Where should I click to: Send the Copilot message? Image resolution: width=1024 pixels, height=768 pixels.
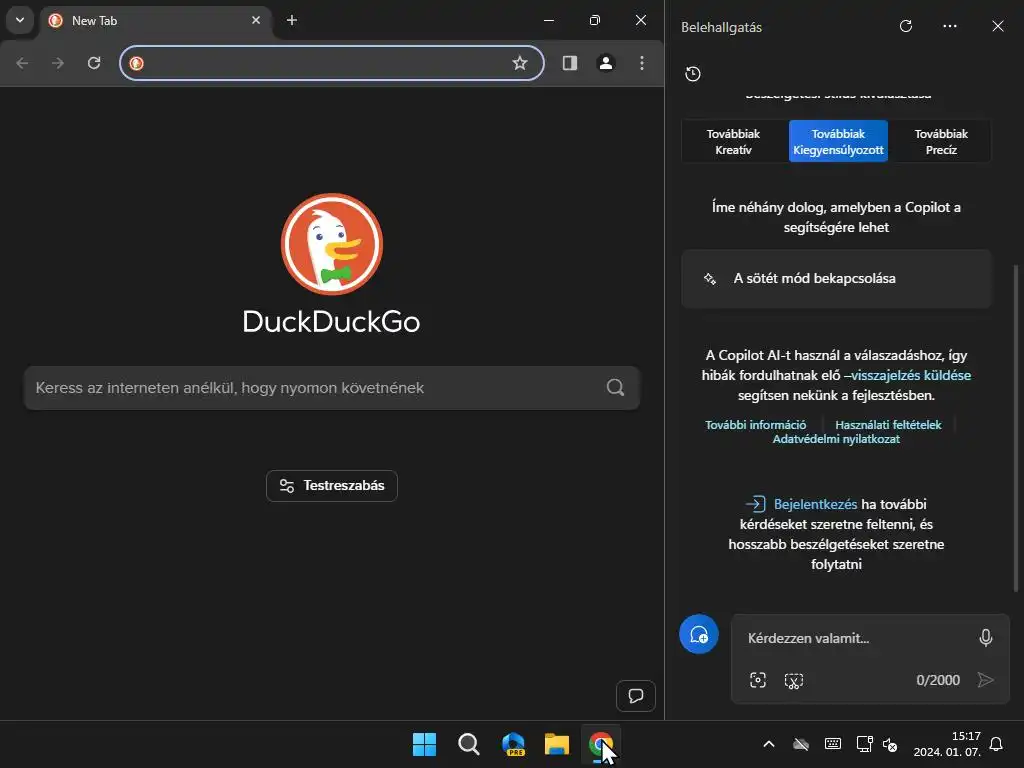[985, 680]
